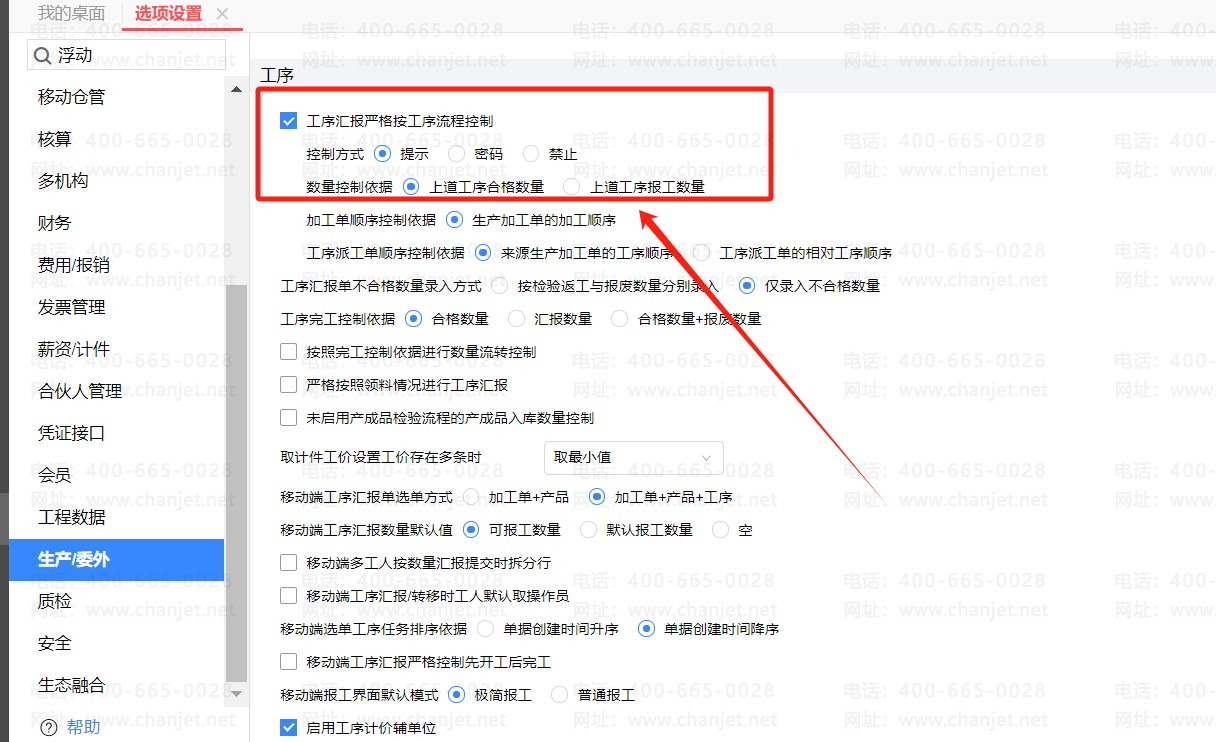The height and width of the screenshot is (742, 1216).
Task: Select 加工单+产品+工序 radio
Action: point(597,497)
